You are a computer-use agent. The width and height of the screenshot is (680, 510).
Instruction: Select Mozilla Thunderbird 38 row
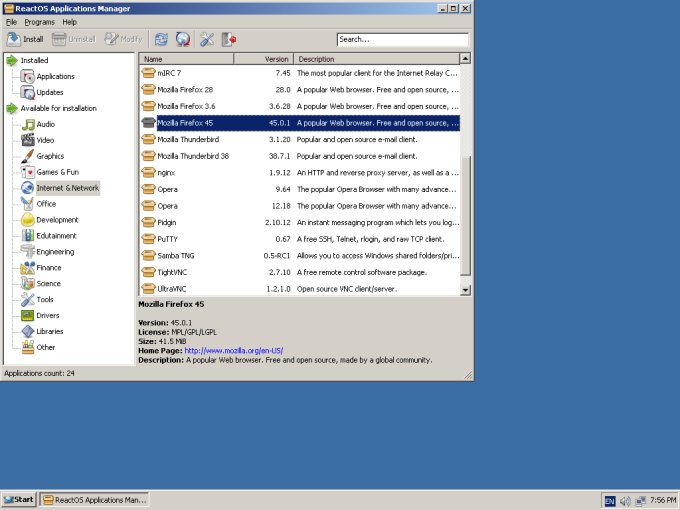(x=300, y=156)
